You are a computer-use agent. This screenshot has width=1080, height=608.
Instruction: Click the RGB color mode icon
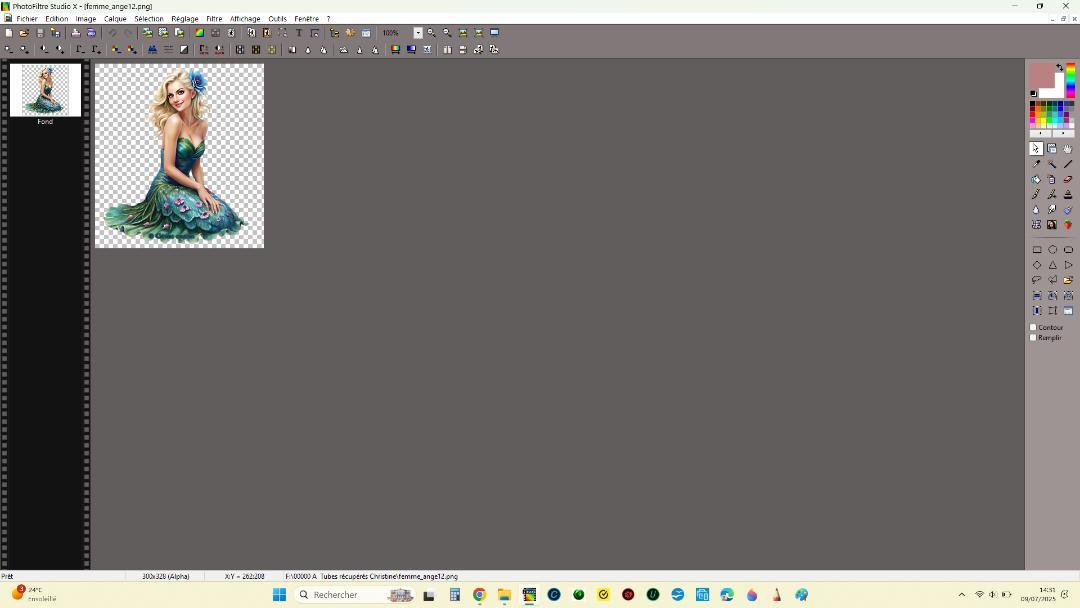199,32
